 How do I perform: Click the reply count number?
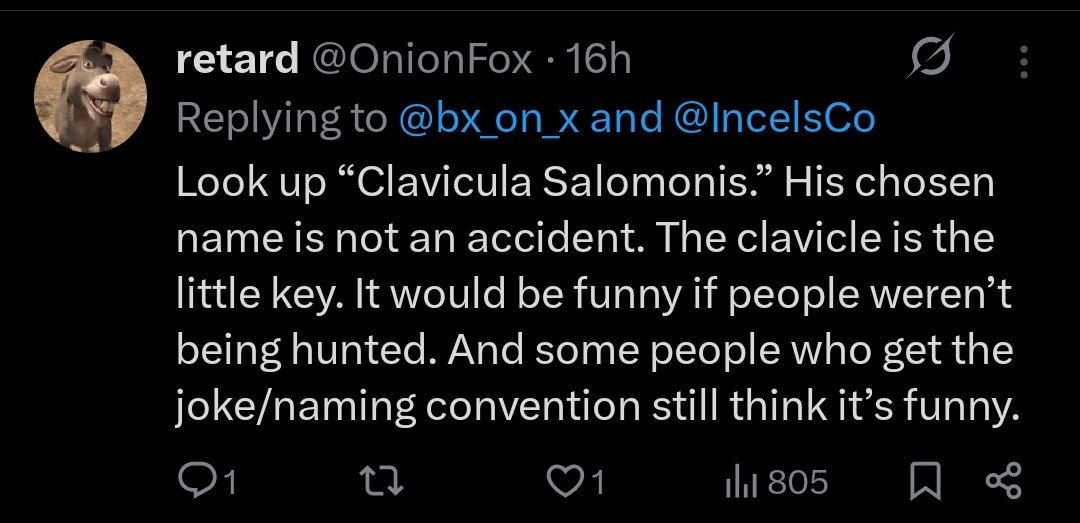(x=229, y=484)
